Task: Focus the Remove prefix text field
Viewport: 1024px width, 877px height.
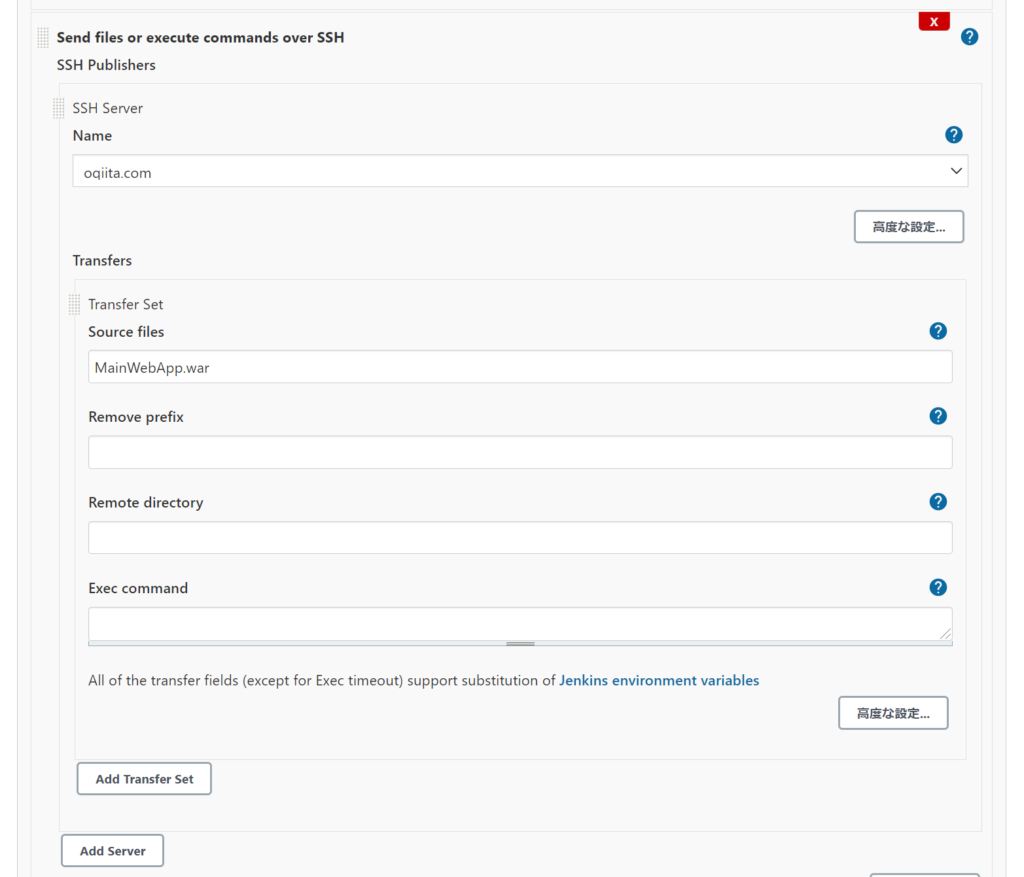Action: tap(520, 452)
